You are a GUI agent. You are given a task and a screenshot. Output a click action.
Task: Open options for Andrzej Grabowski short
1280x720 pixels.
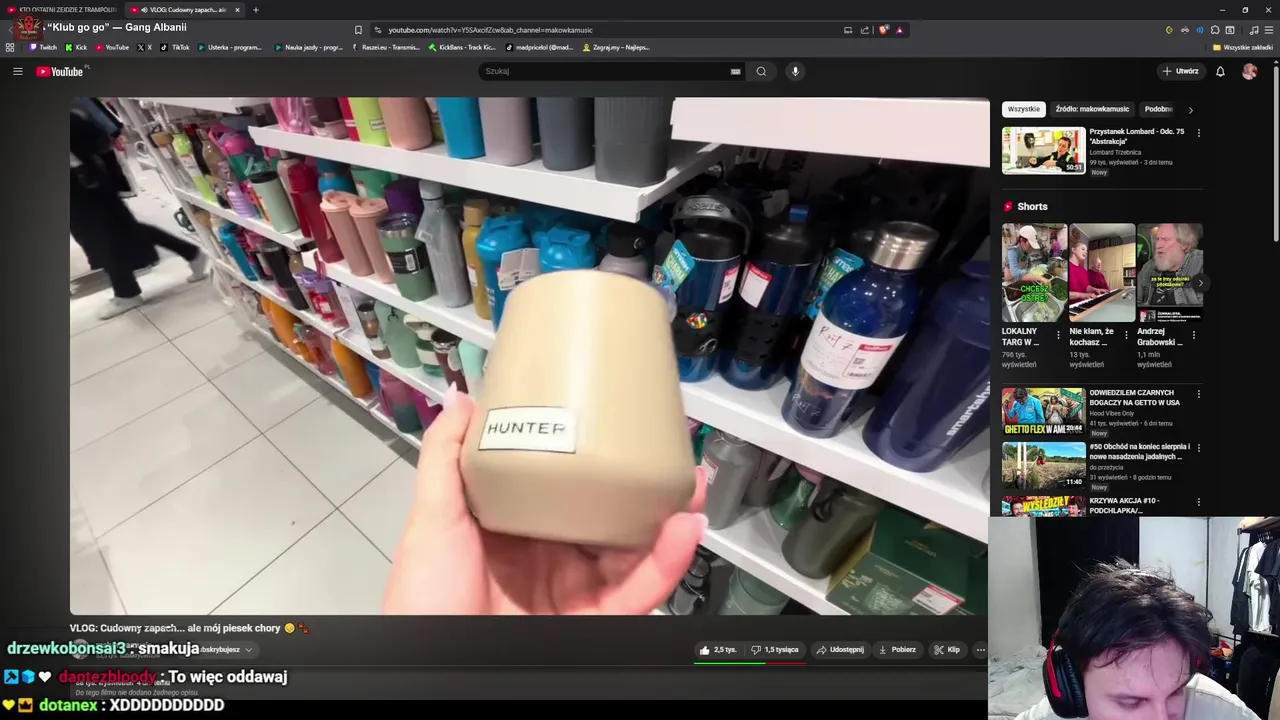pos(1194,336)
